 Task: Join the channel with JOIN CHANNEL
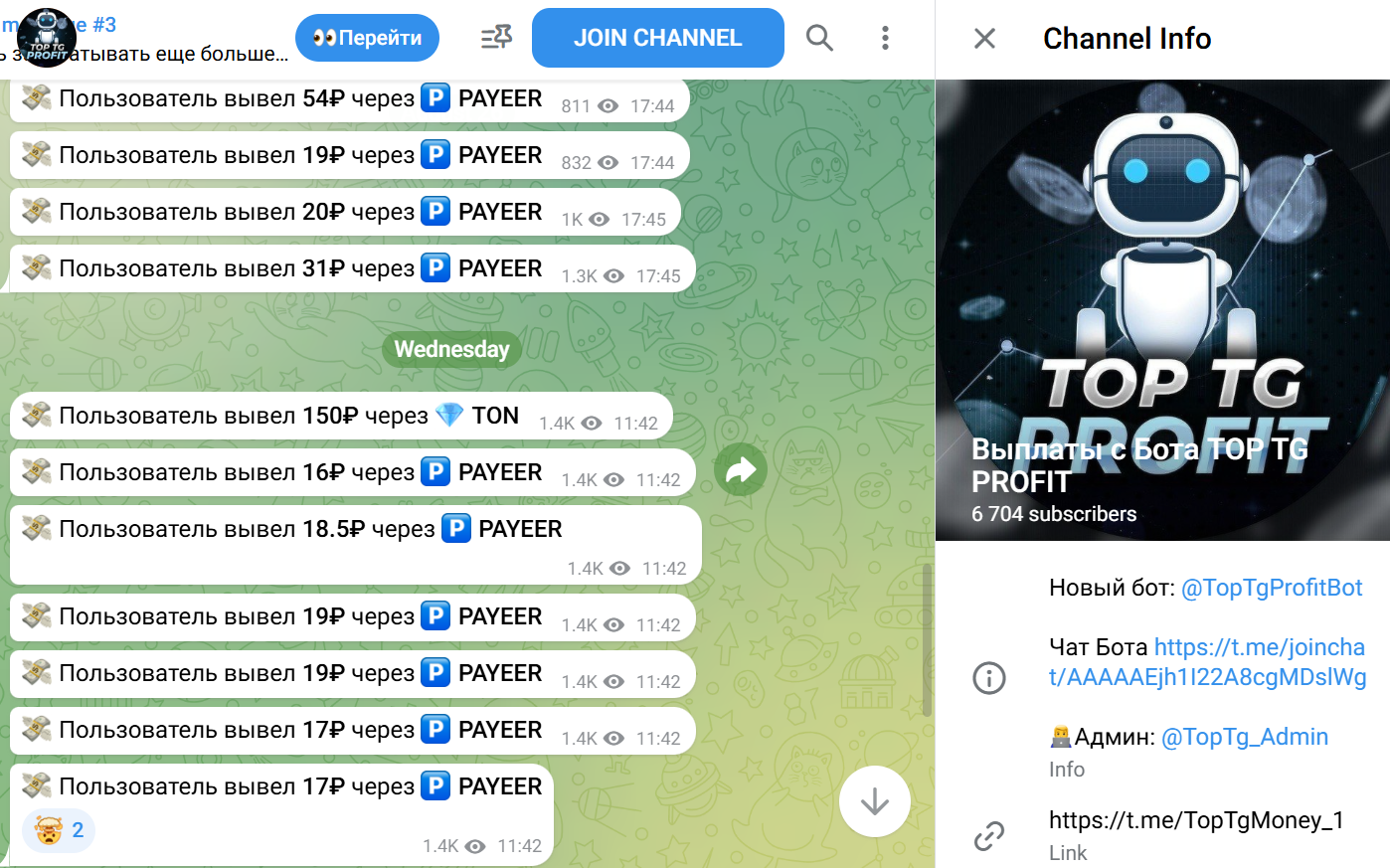(658, 38)
